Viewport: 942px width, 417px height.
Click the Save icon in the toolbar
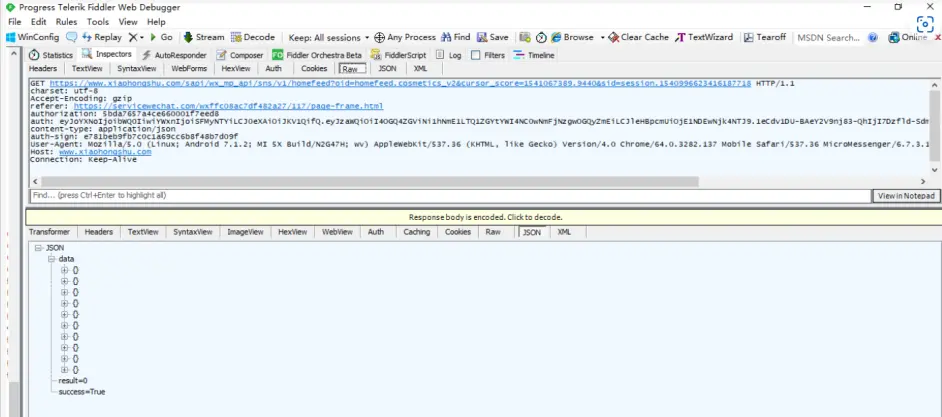482,37
